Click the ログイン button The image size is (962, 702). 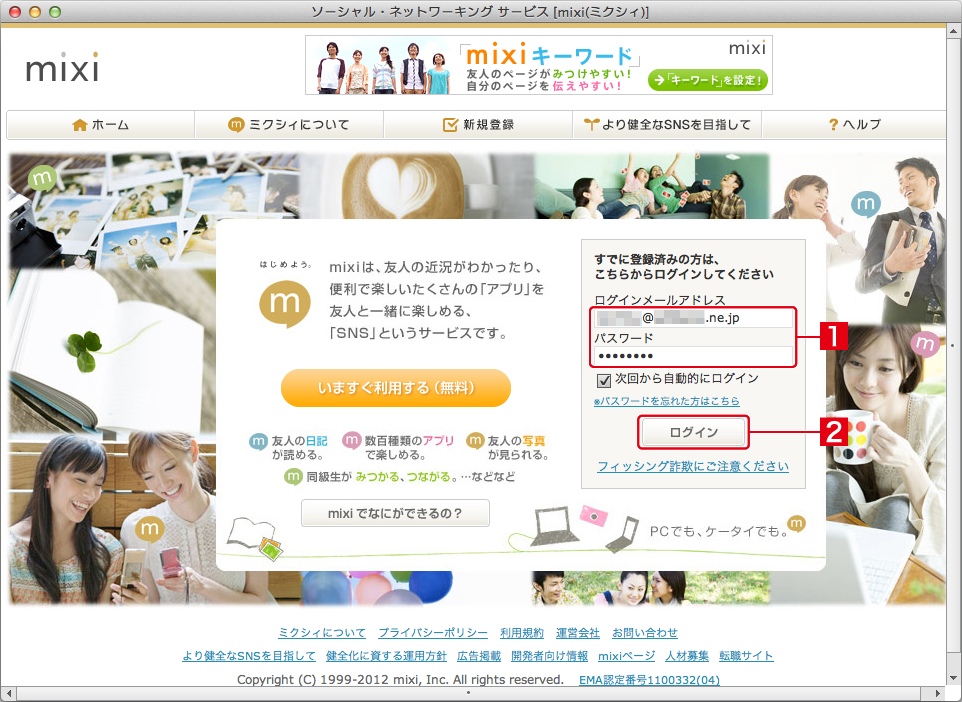pyautogui.click(x=693, y=433)
